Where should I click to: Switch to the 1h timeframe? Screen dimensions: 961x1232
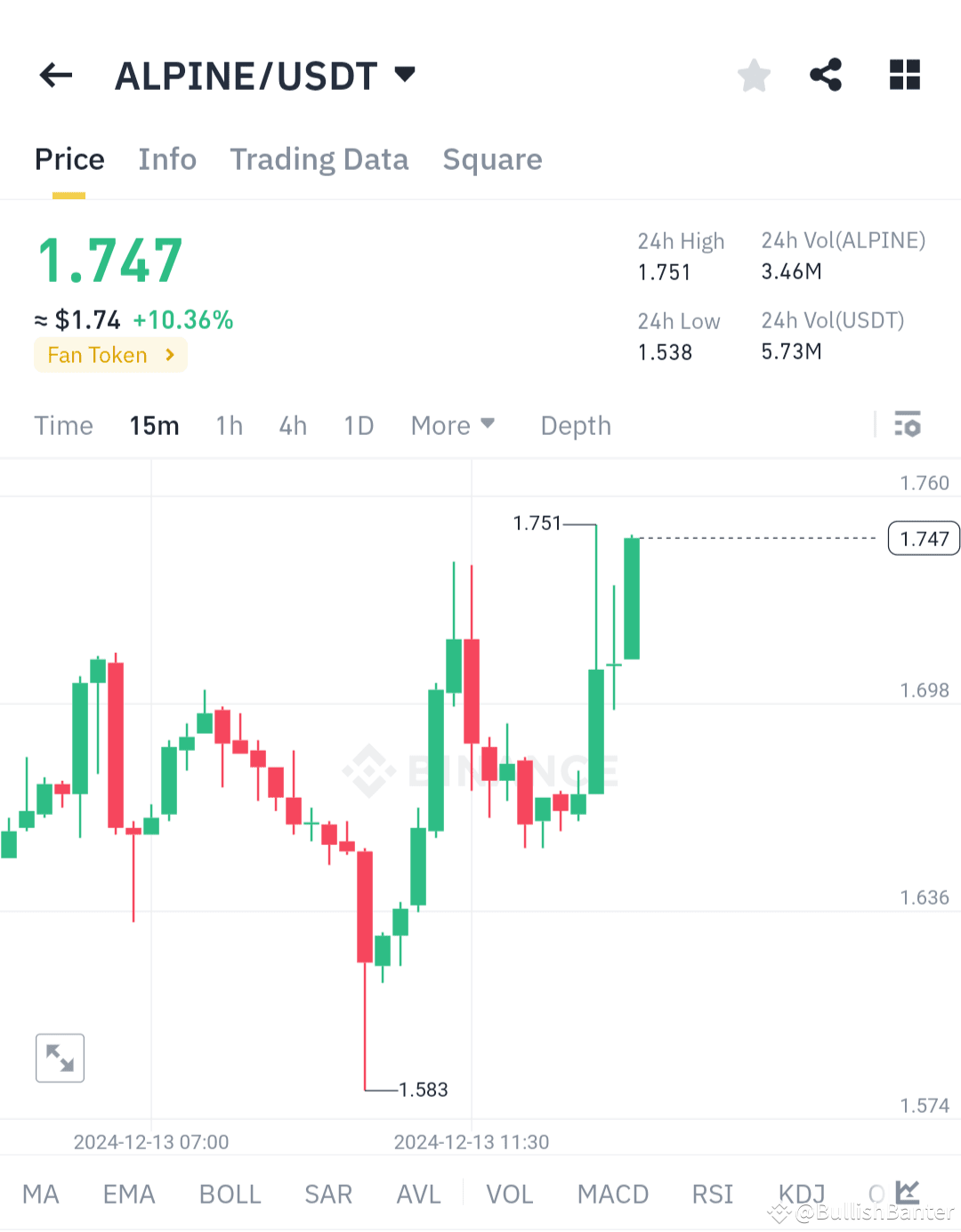coord(228,425)
